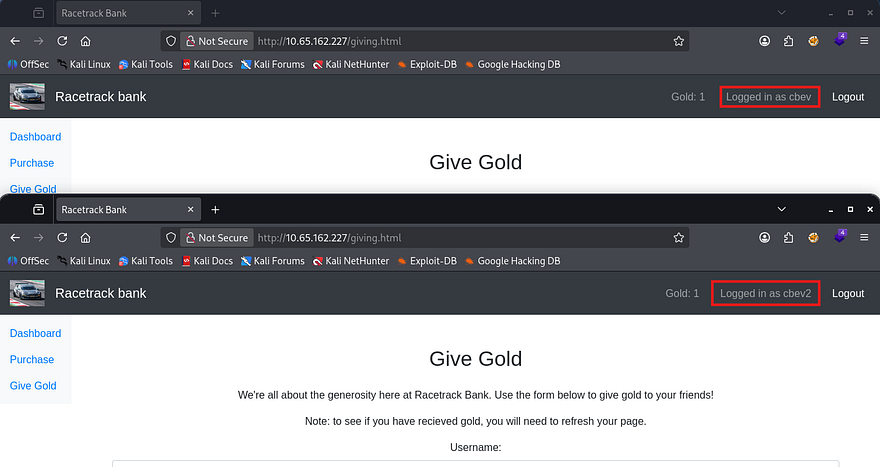The height and width of the screenshot is (467, 880).
Task: Click Logout in the cbev2 session
Action: 848,293
